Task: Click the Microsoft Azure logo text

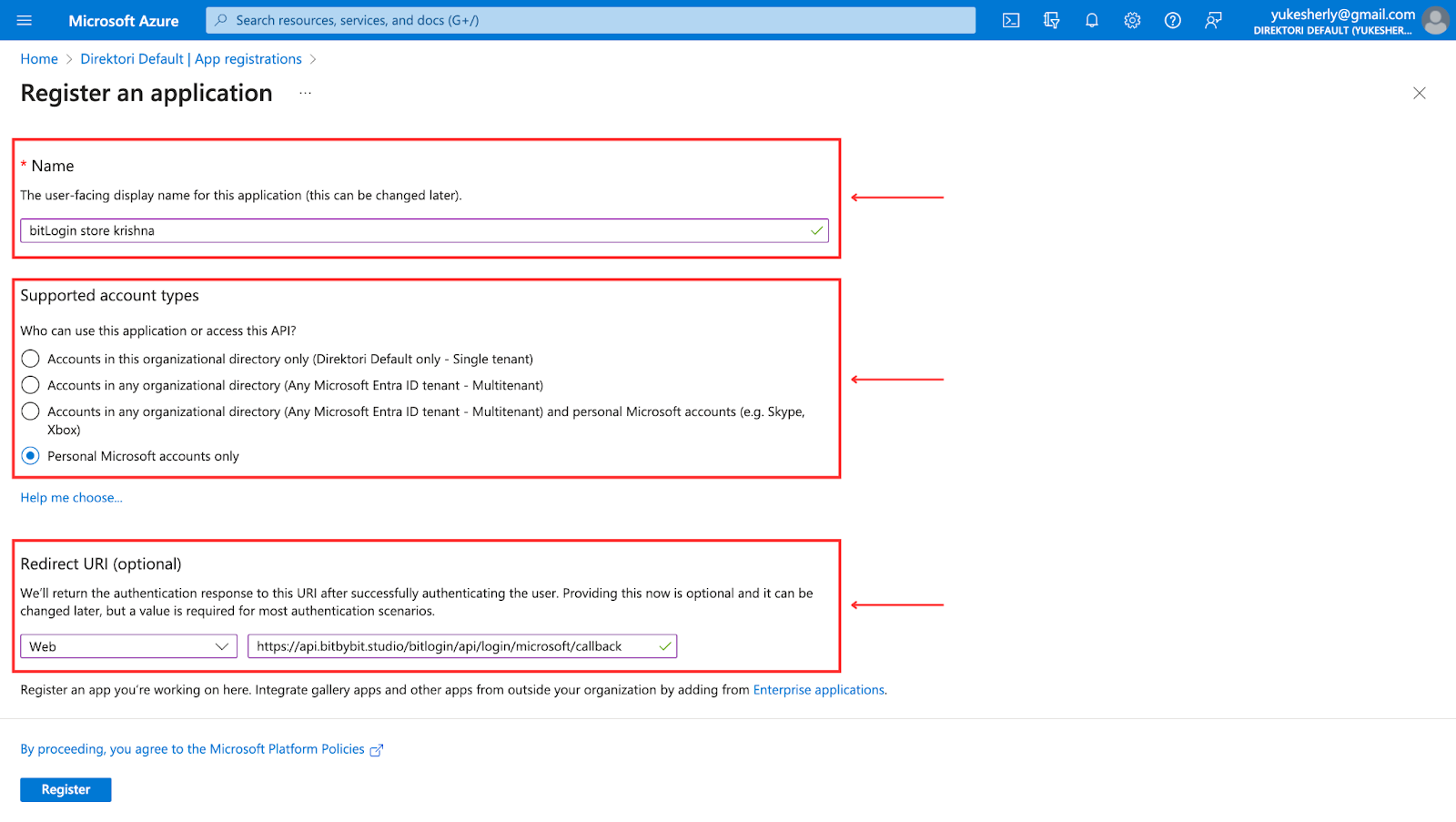Action: 124,21
